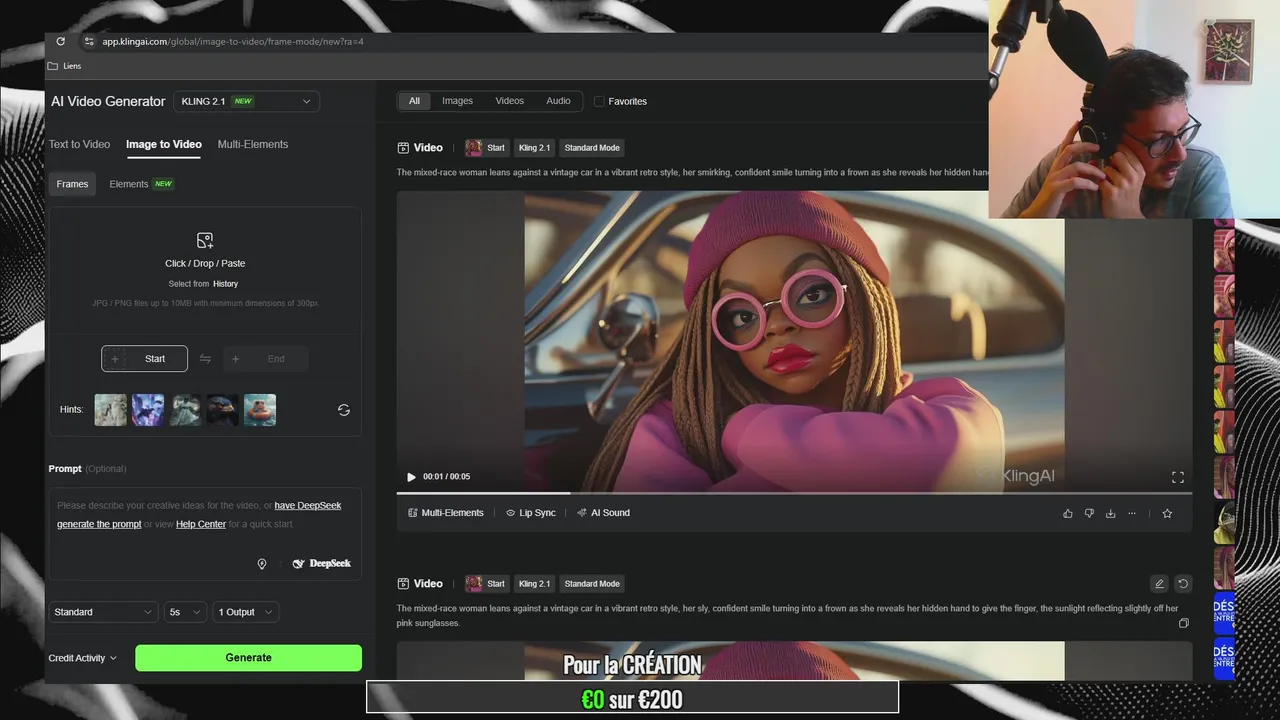Click into the prompt text field

[x=205, y=534]
